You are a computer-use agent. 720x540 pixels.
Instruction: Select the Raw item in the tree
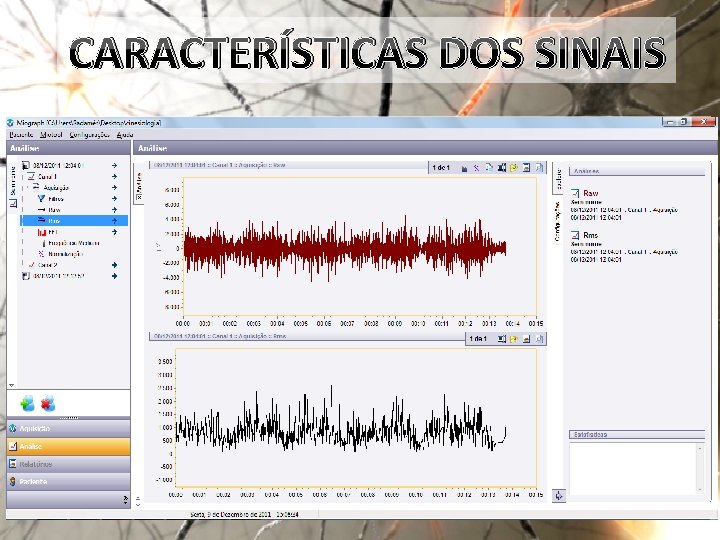[55, 210]
